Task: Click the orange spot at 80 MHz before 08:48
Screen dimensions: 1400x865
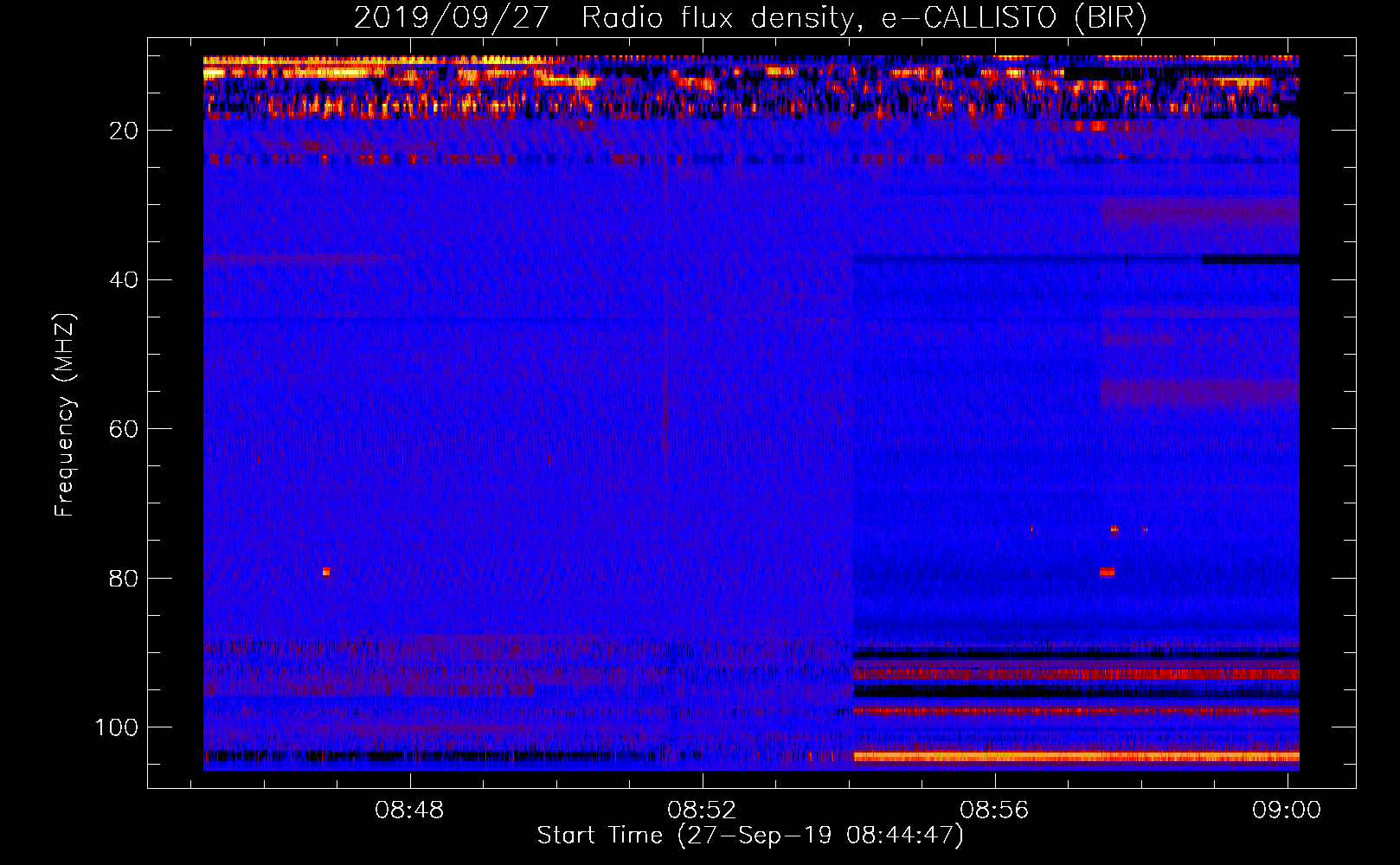Action: 326,572
